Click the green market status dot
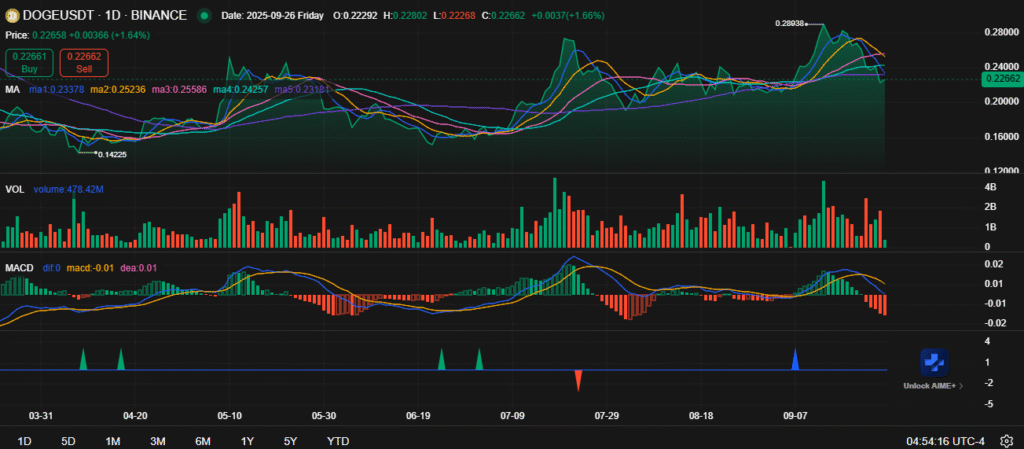 pyautogui.click(x=204, y=15)
